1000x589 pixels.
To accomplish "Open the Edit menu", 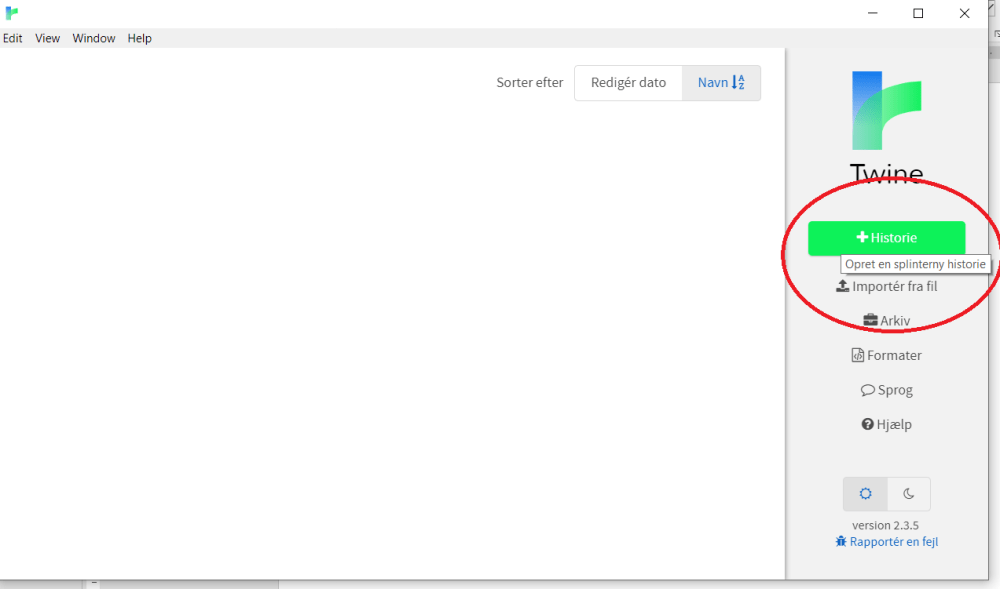I will 13,38.
